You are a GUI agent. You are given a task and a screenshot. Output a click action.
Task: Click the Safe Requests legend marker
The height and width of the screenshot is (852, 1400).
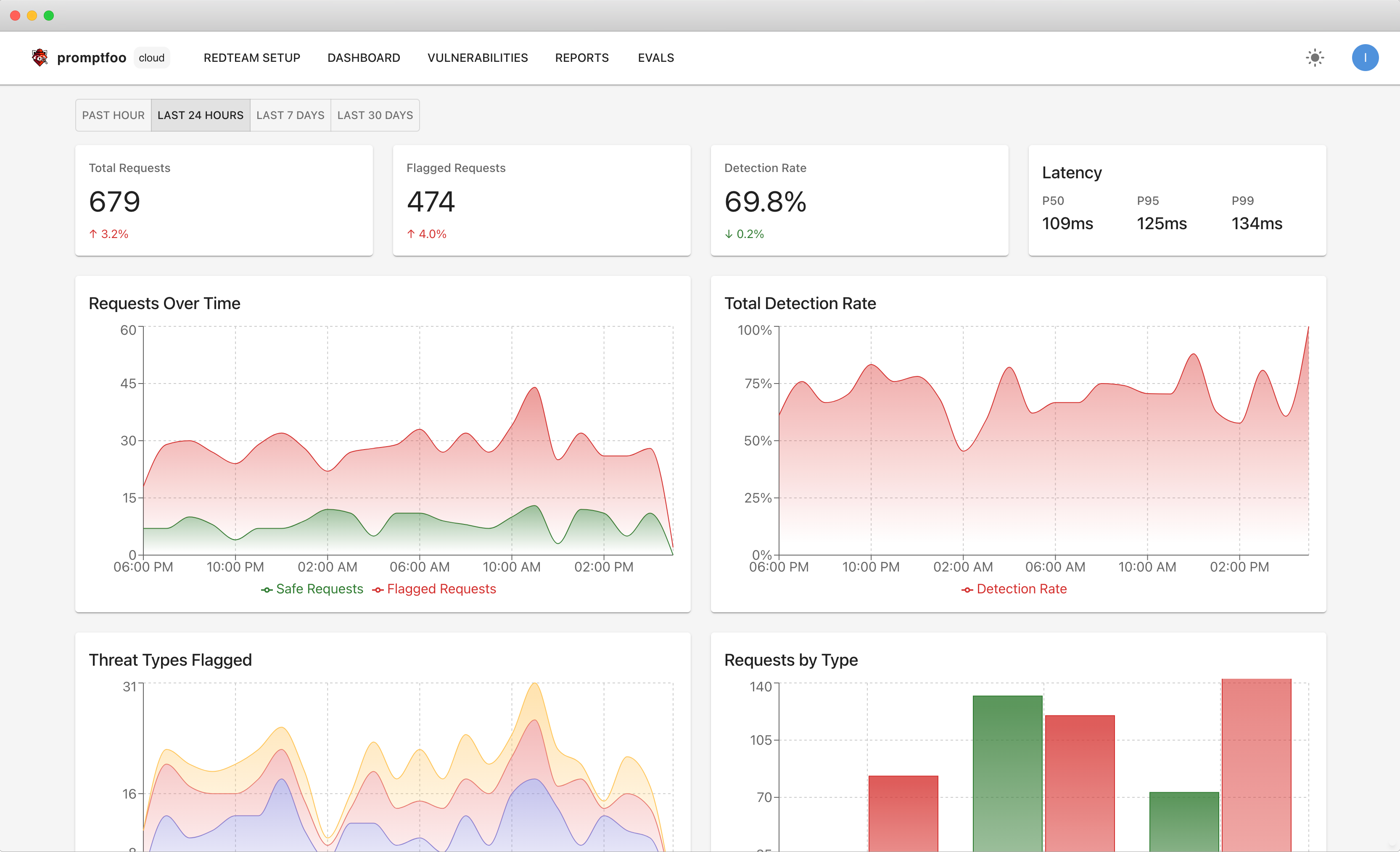[x=267, y=590]
